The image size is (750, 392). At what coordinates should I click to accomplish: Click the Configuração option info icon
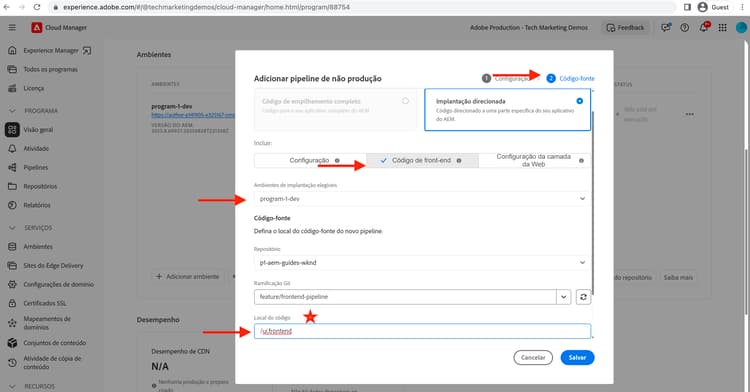coord(337,161)
